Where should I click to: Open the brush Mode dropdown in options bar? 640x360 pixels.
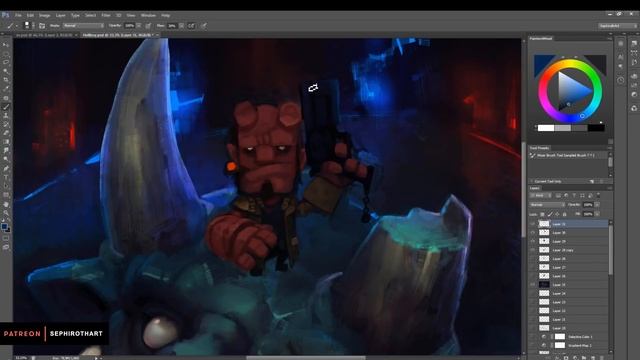pos(84,26)
